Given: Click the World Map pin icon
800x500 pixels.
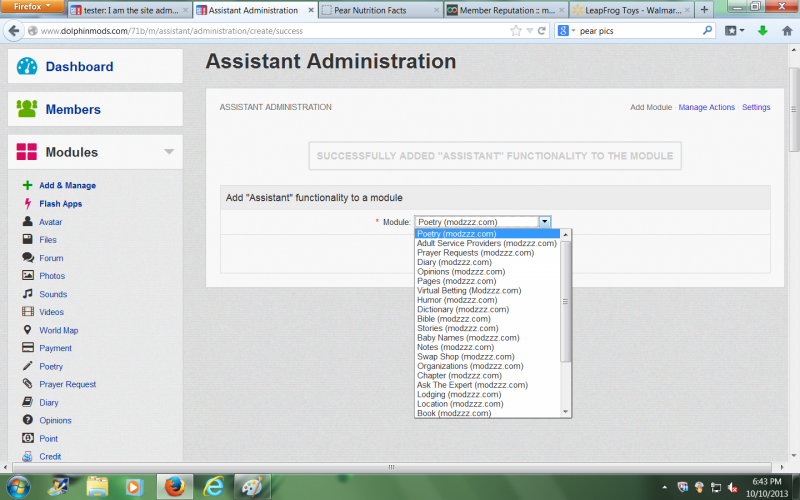Looking at the screenshot, I should coord(28,330).
